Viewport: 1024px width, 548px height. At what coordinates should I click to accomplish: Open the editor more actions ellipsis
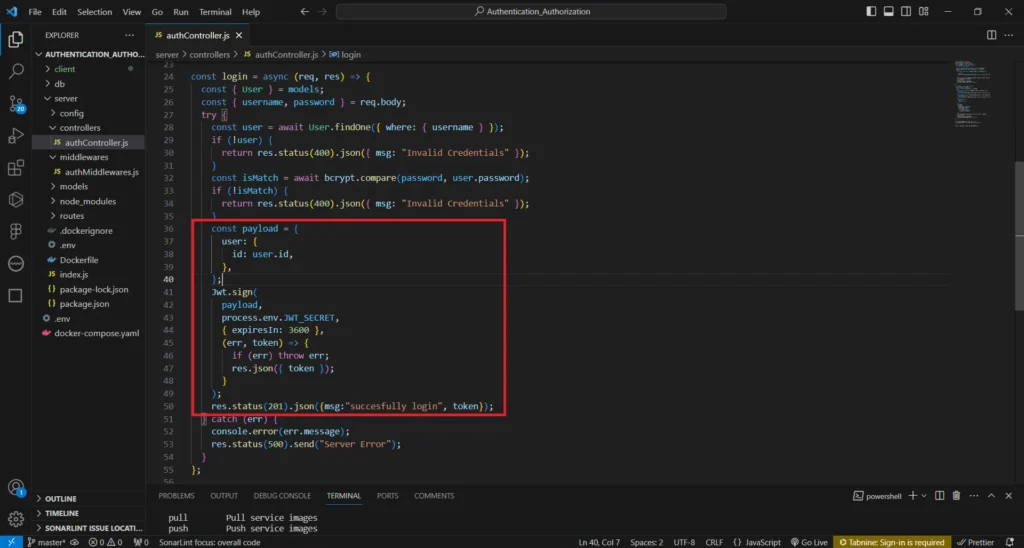pos(1010,35)
